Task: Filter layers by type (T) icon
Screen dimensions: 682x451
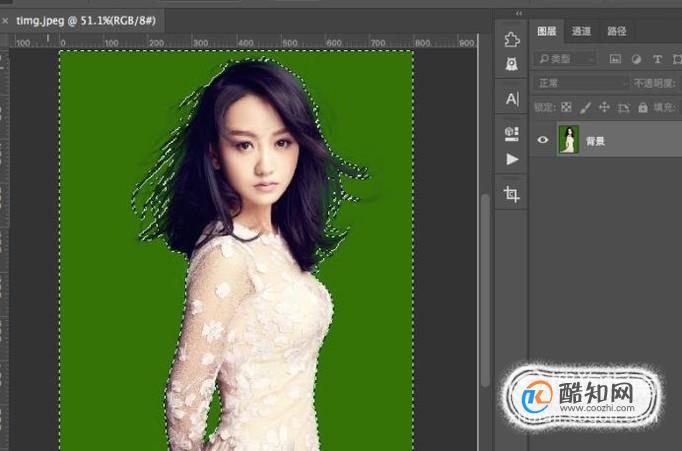Action: tap(657, 59)
